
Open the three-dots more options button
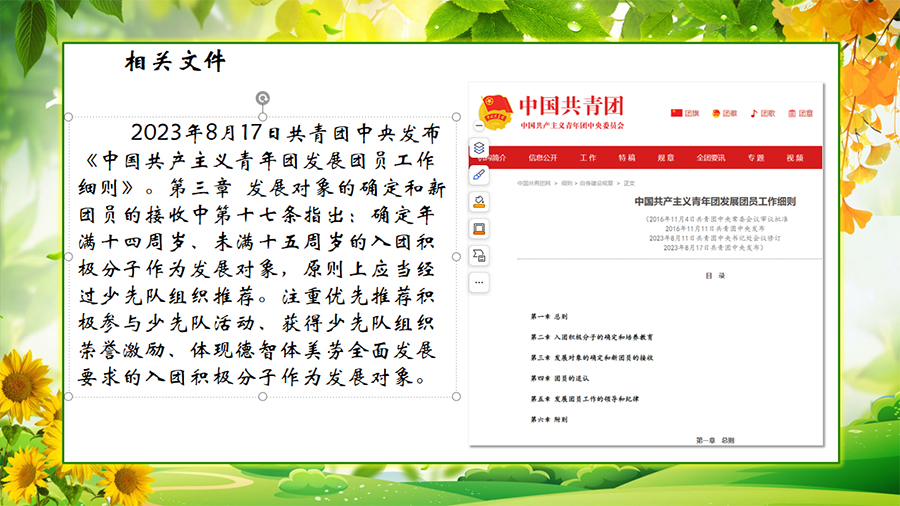(x=479, y=282)
